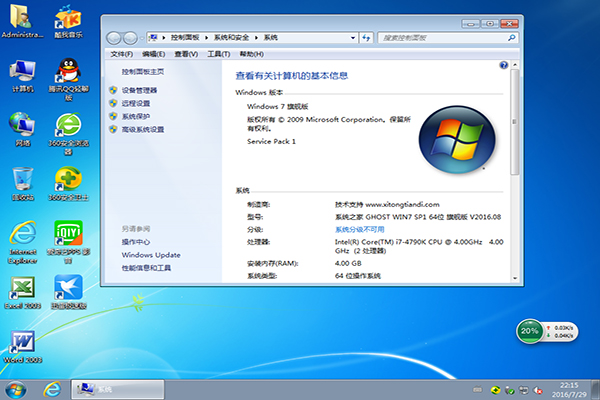The image size is (600, 400).
Task: Open the Kuwo Music (酷我音乐) desktop icon
Action: (x=68, y=20)
